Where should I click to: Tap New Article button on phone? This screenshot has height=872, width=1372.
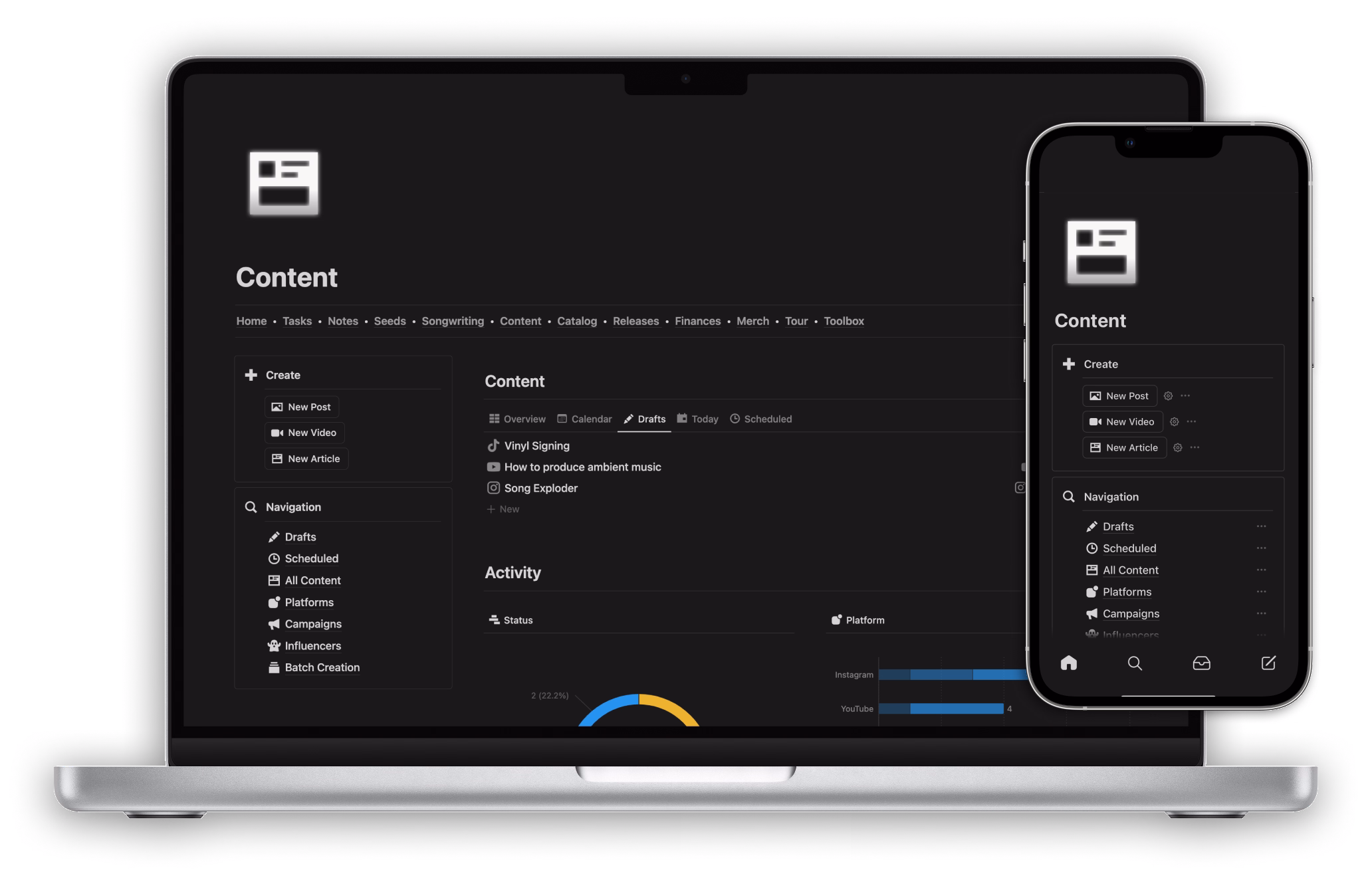[x=1125, y=447]
